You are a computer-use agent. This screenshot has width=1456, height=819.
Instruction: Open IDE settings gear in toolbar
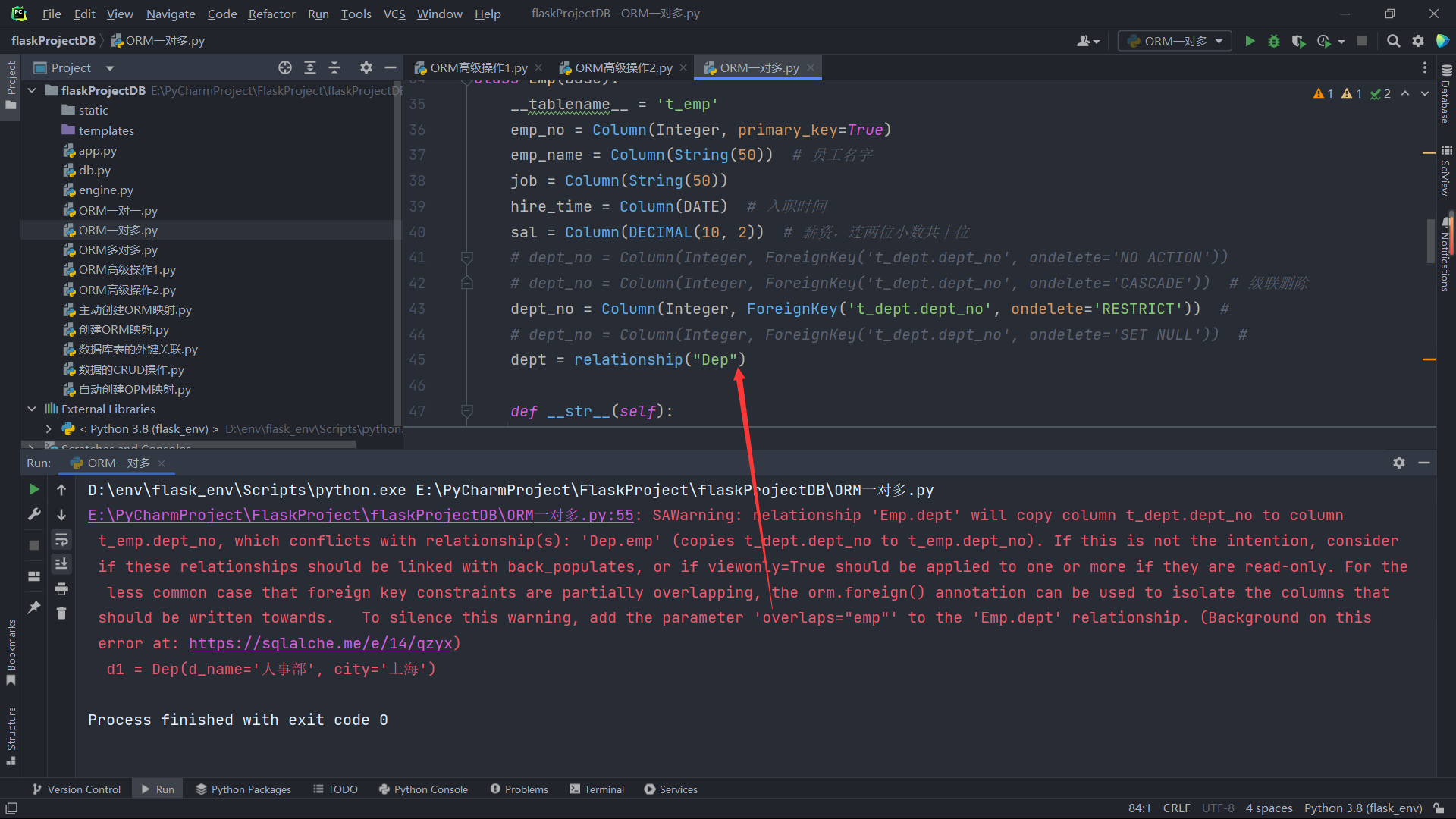[1418, 41]
